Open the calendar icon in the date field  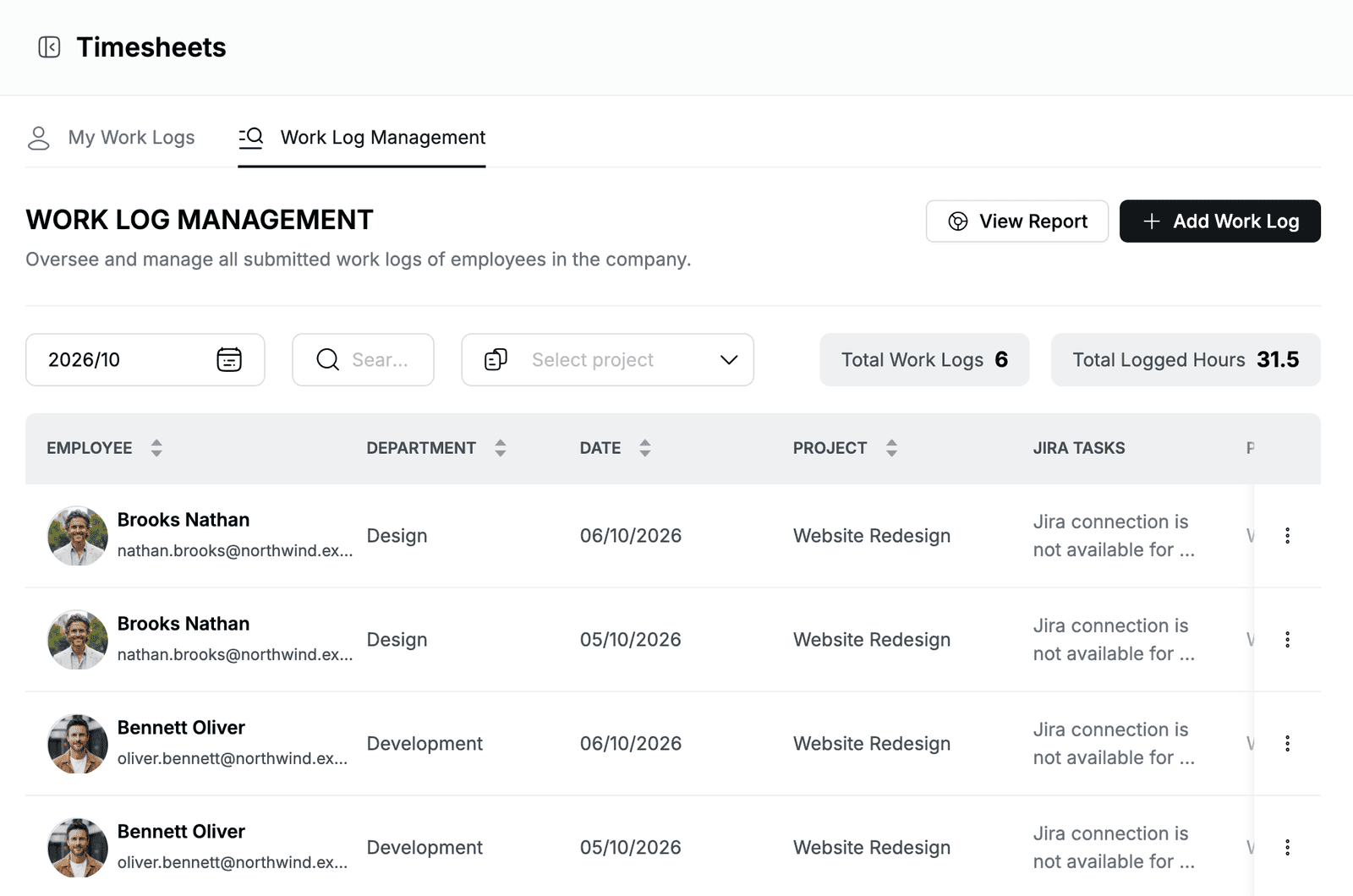[x=229, y=359]
